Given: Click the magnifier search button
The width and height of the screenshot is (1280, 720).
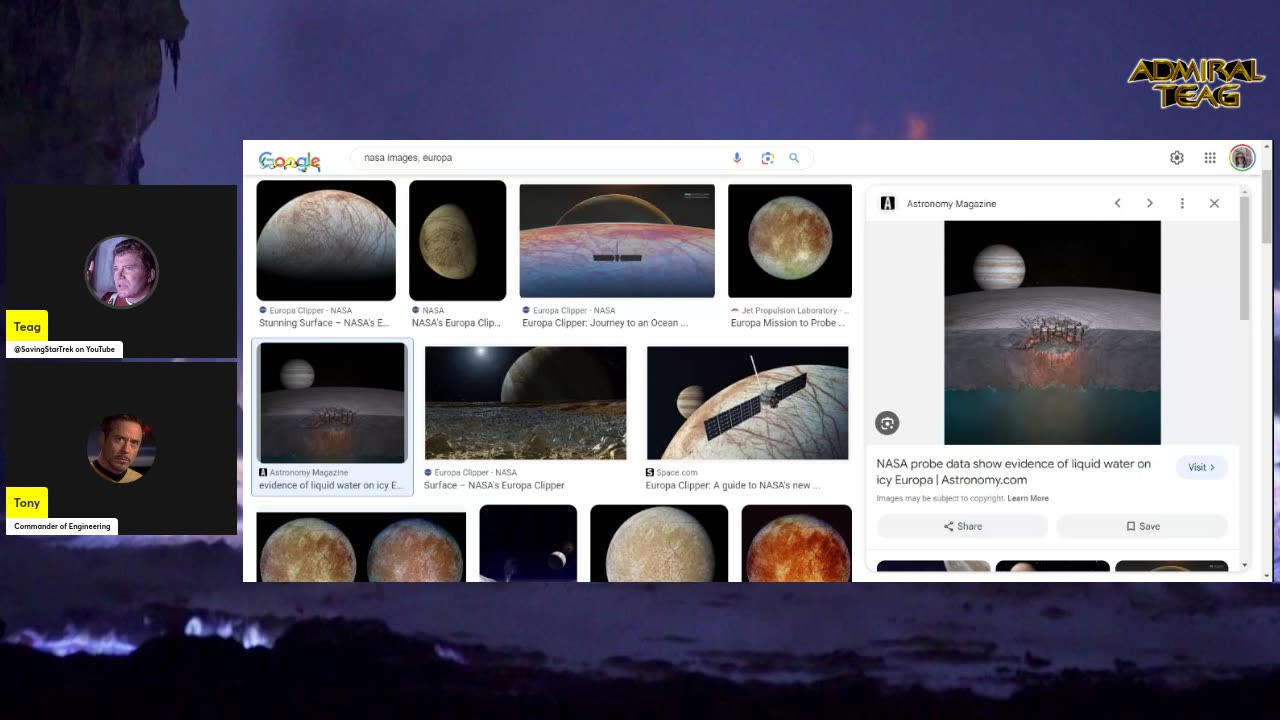Looking at the screenshot, I should tap(794, 158).
